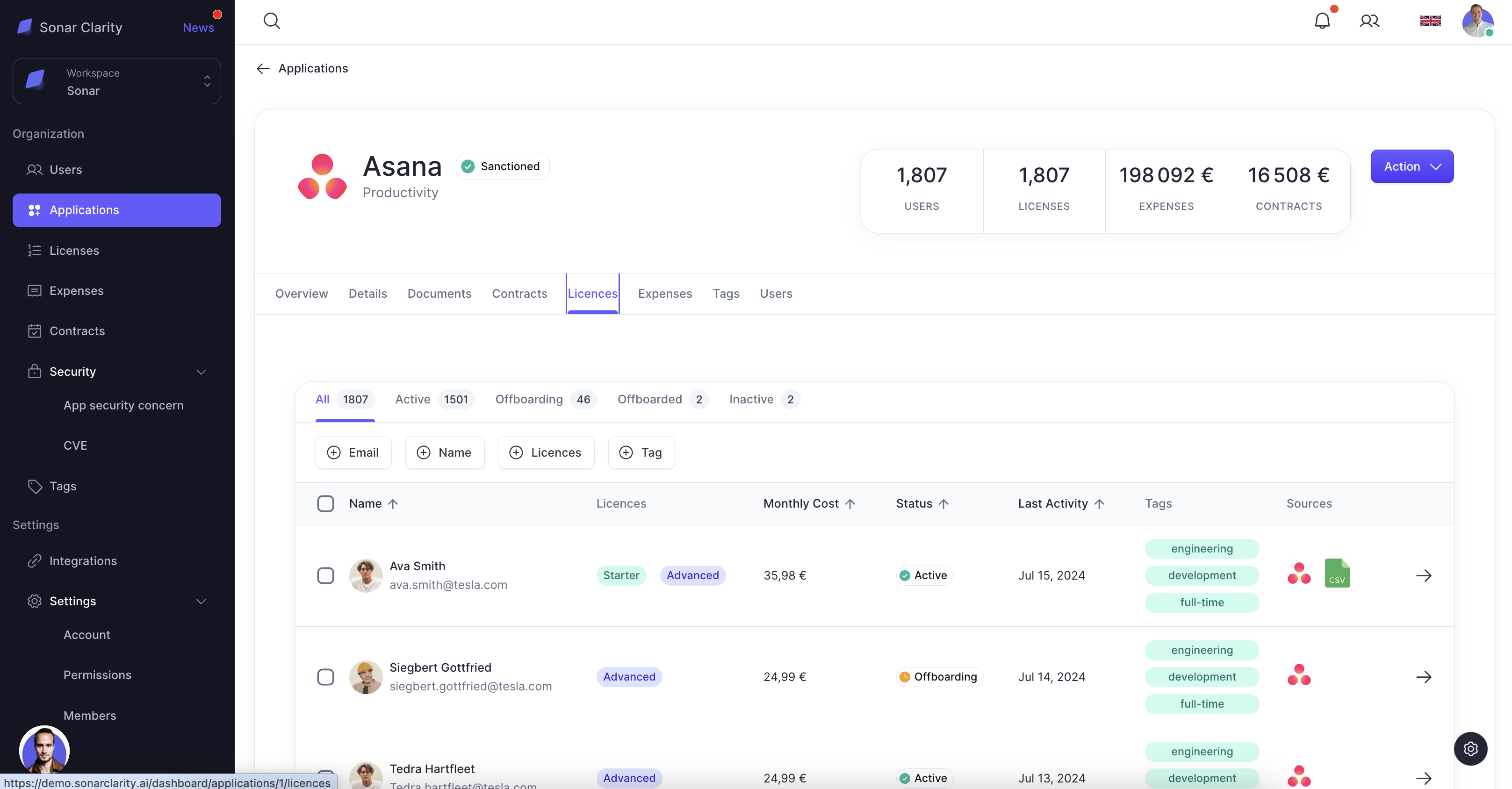
Task: Sort by Last Activity column
Action: (x=1062, y=504)
